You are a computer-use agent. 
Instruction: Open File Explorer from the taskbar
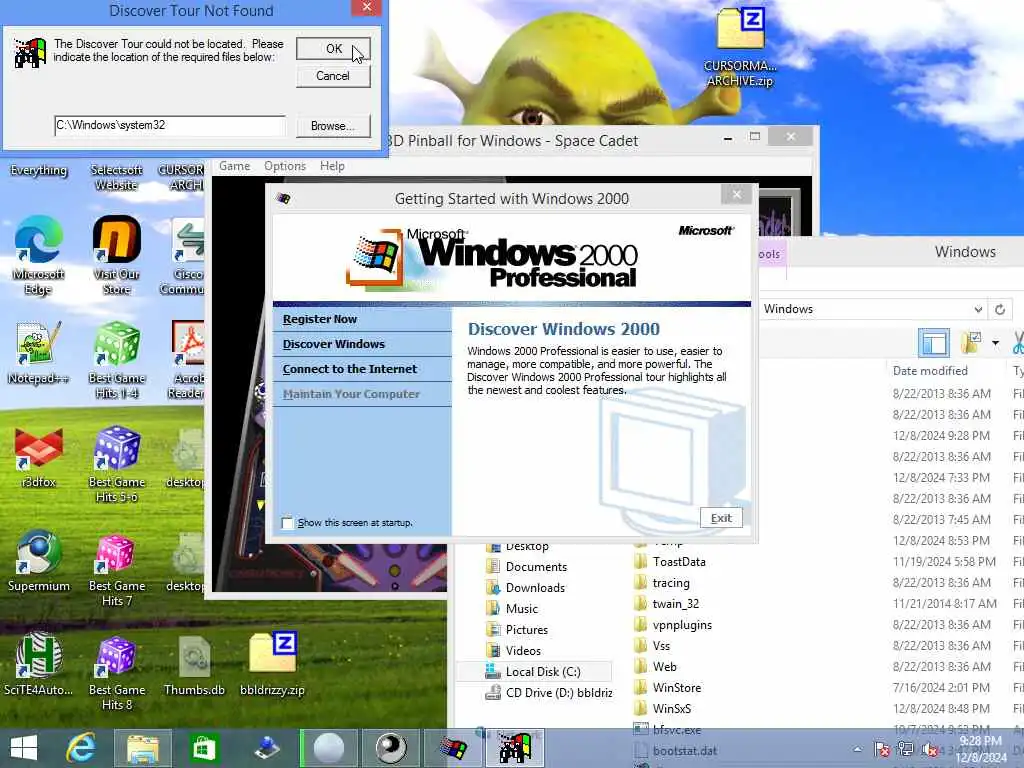143,748
